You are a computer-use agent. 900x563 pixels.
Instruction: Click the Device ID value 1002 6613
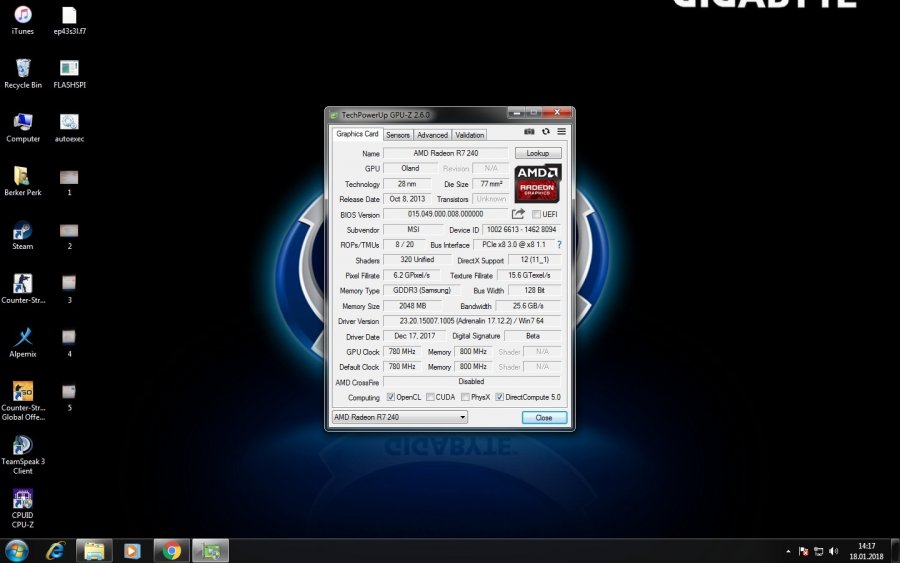tap(521, 230)
